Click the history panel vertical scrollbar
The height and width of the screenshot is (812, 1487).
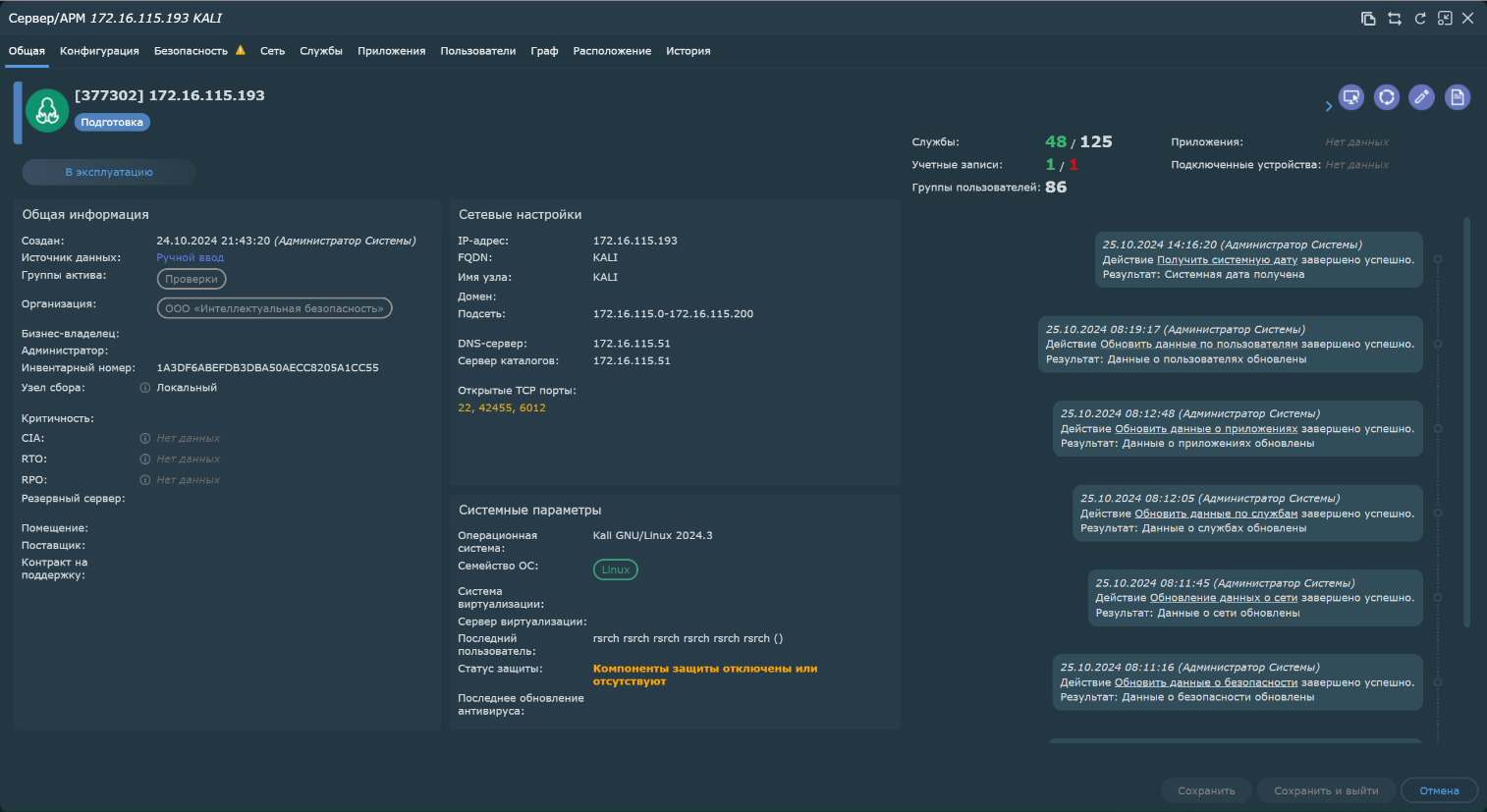(x=1466, y=422)
